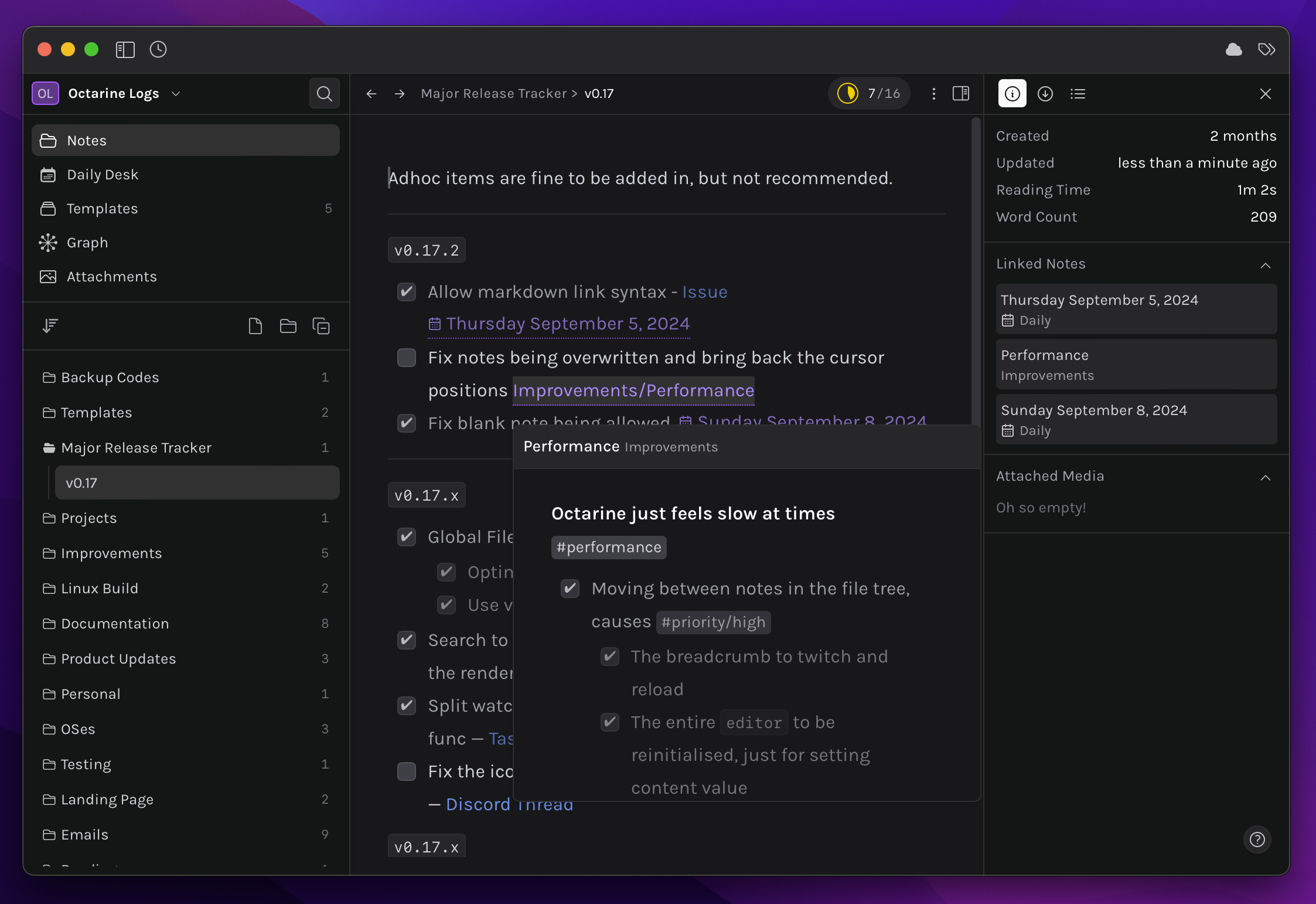1316x904 pixels.
Task: Open the Issue link
Action: coord(705,292)
